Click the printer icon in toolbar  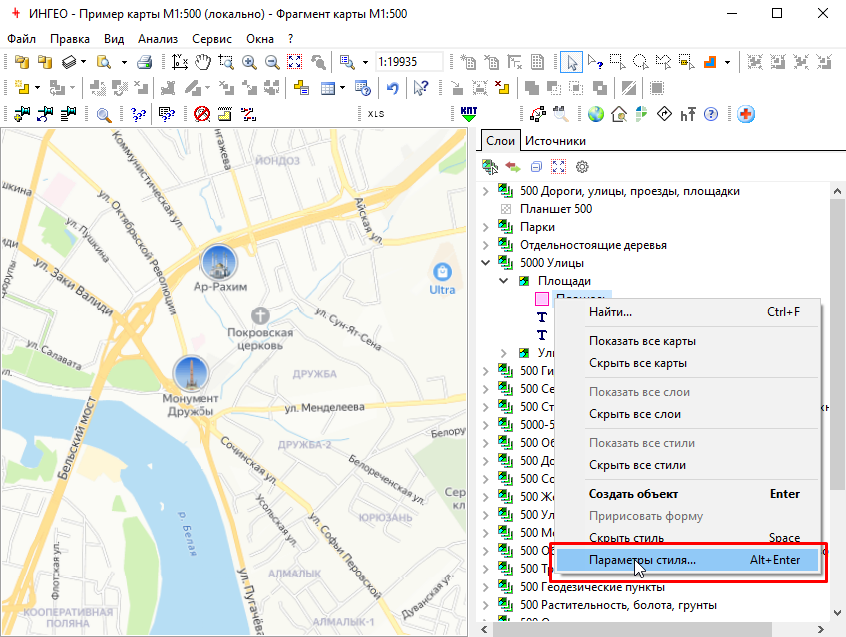[x=144, y=62]
